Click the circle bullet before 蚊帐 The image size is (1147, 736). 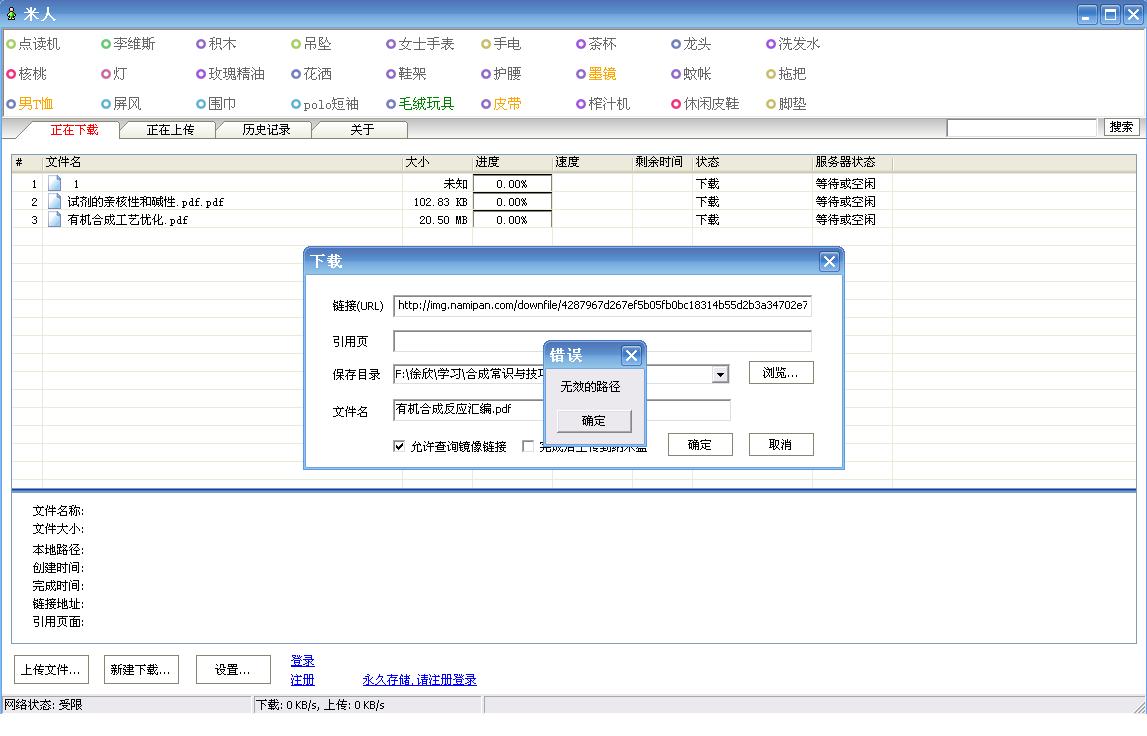677,74
